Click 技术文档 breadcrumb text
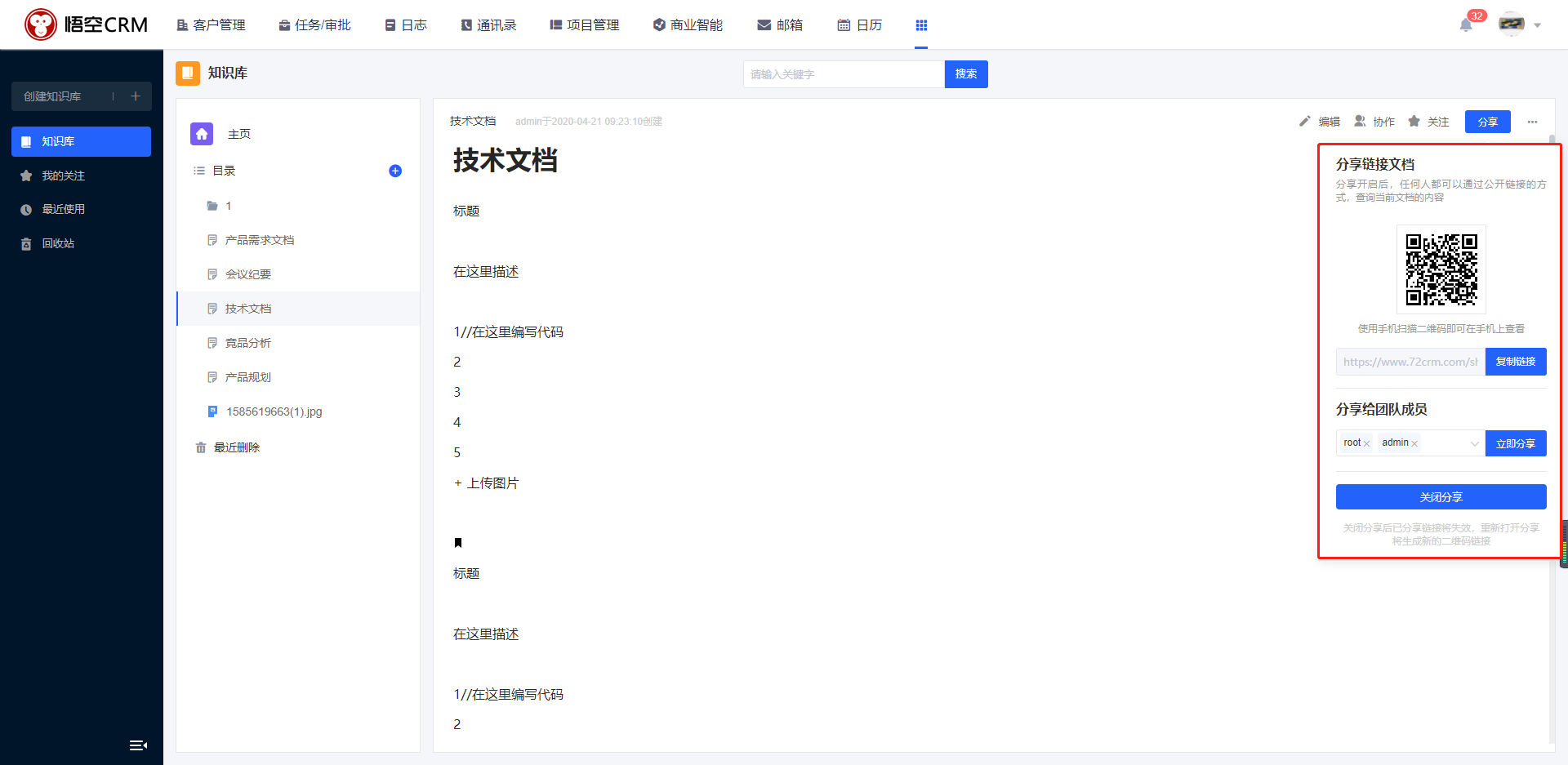Viewport: 1568px width, 765px height. point(473,121)
